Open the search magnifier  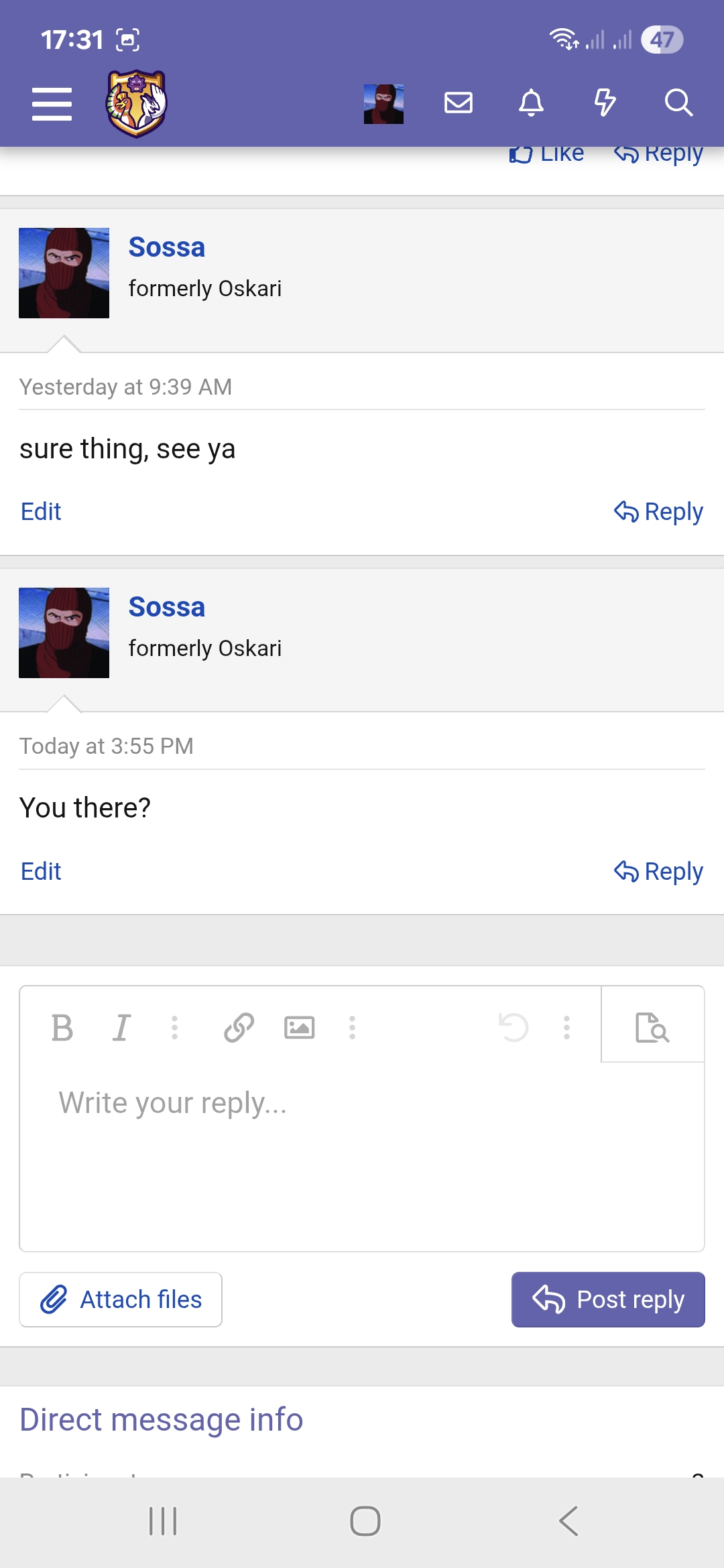point(678,103)
